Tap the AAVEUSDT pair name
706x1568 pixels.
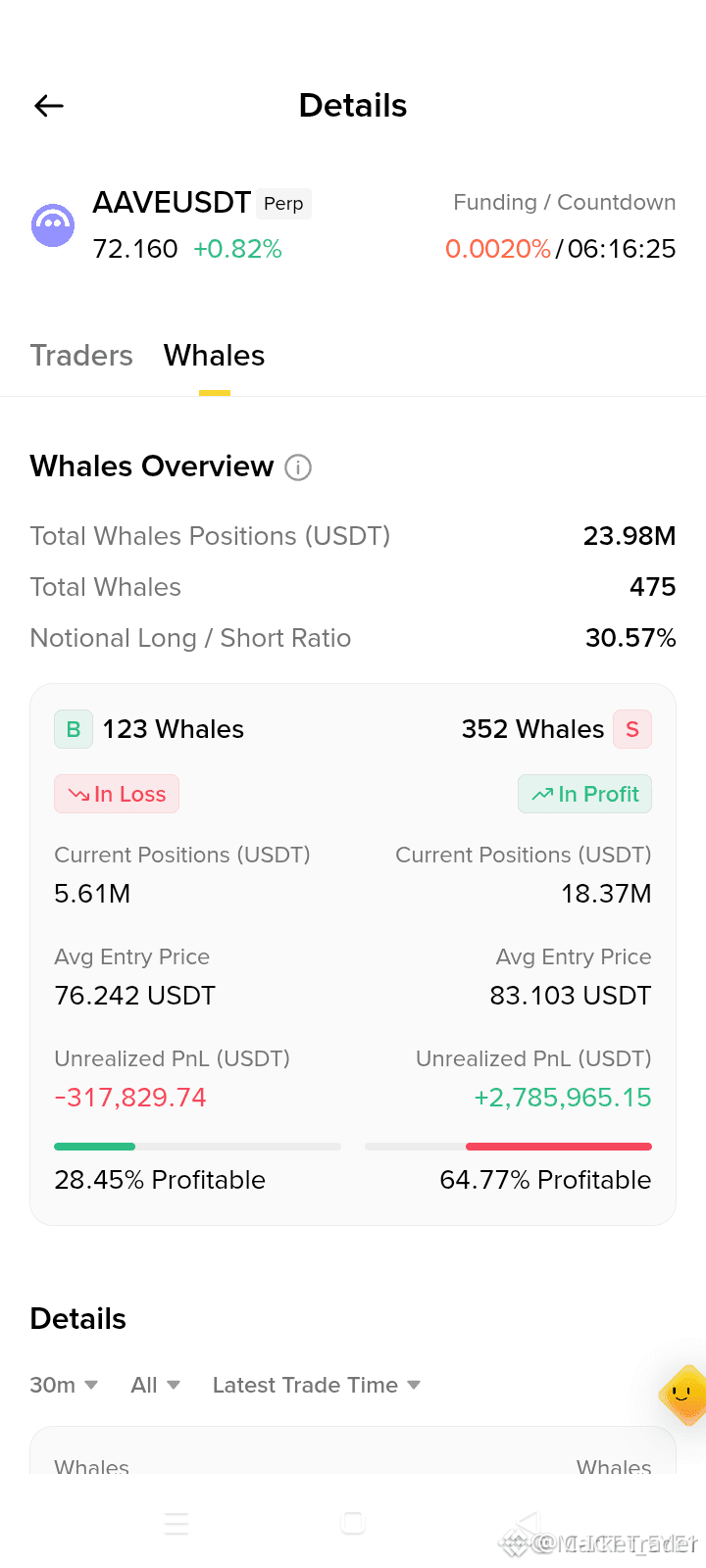click(172, 203)
